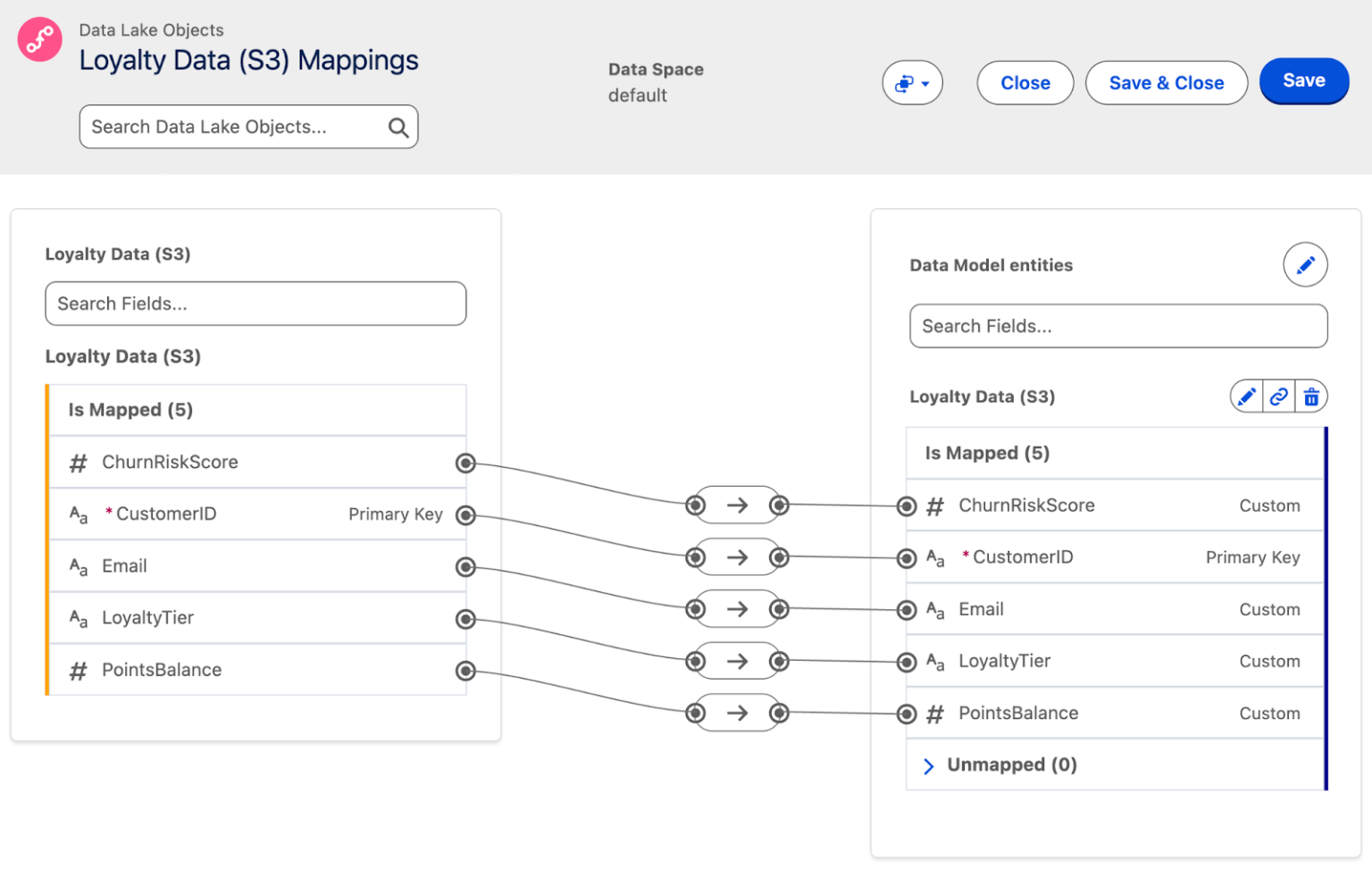The image size is (1372, 869).
Task: Open the data space action dropdown button
Action: point(912,83)
